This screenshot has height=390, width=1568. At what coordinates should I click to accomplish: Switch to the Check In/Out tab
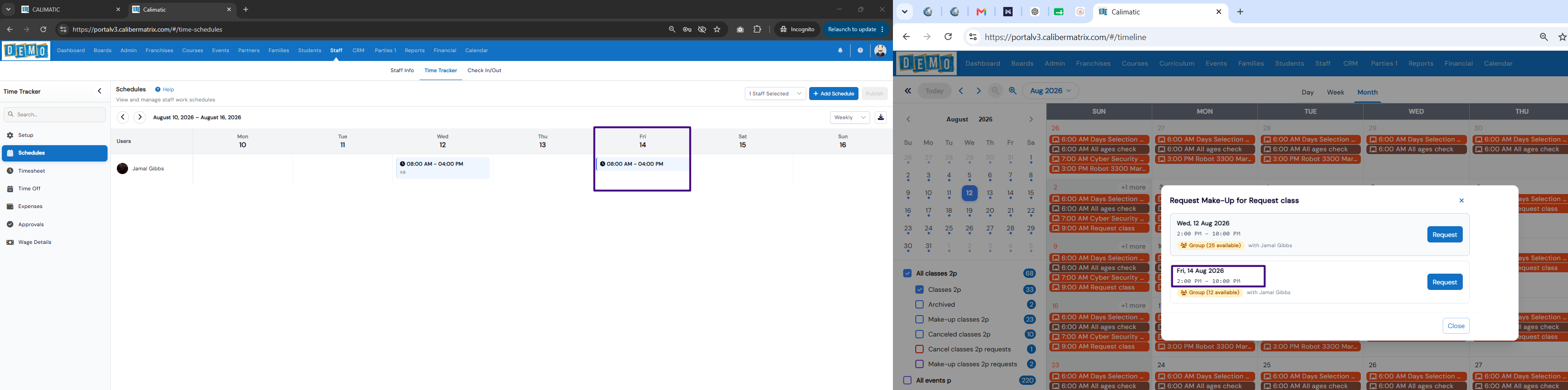pos(485,71)
